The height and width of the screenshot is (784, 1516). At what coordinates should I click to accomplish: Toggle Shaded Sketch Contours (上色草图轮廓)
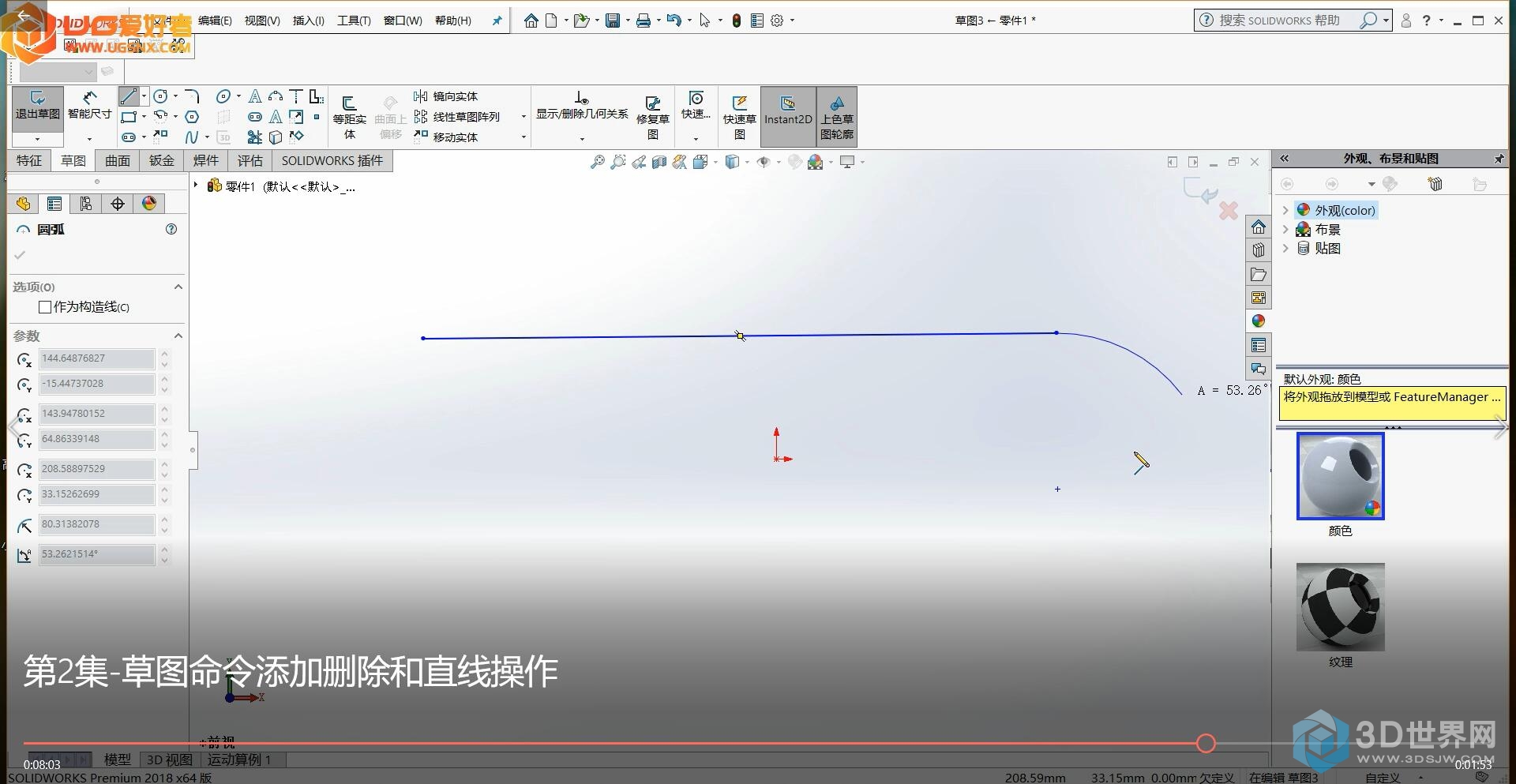pos(837,117)
